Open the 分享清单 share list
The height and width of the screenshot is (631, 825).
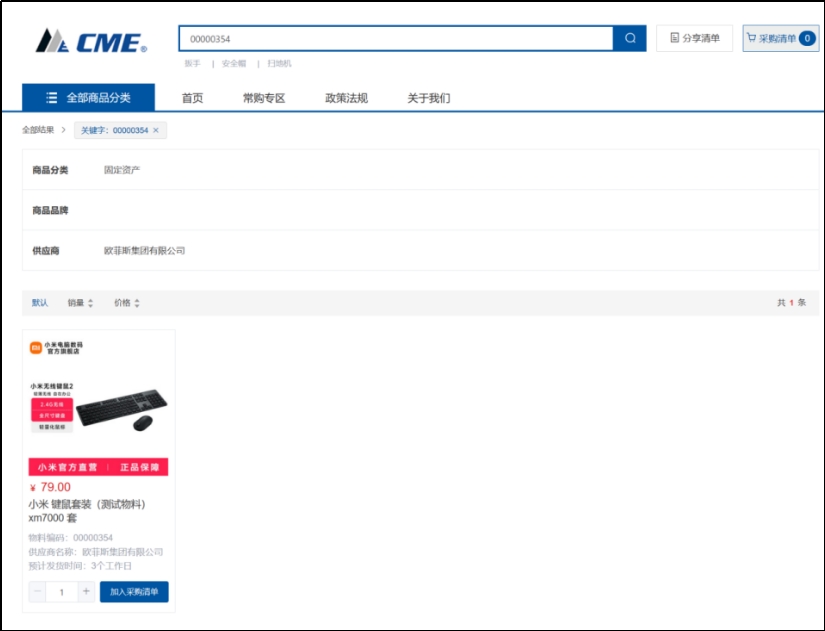pos(694,38)
